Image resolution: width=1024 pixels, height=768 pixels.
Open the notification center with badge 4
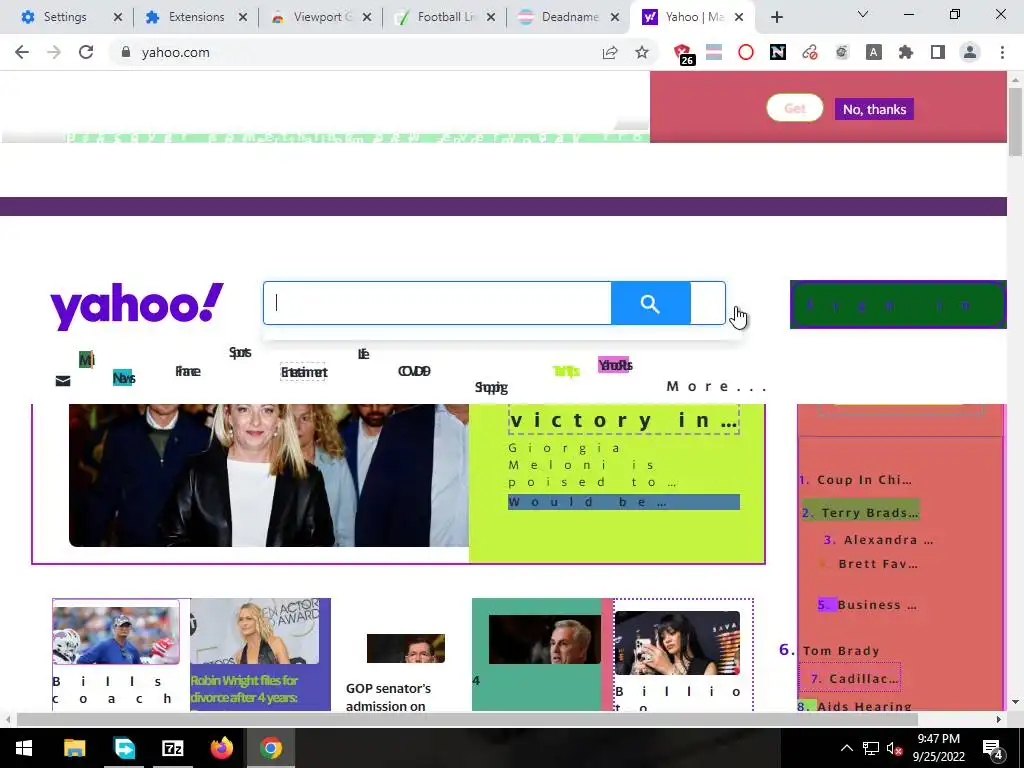click(993, 749)
